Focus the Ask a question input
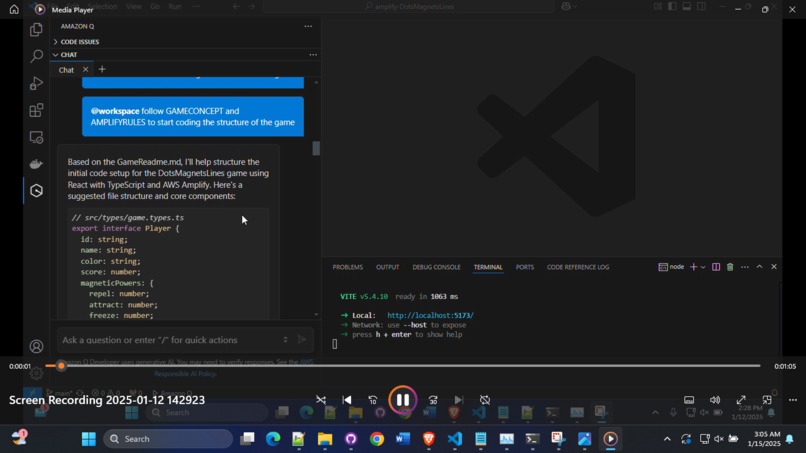Image resolution: width=806 pixels, height=453 pixels. [x=170, y=340]
